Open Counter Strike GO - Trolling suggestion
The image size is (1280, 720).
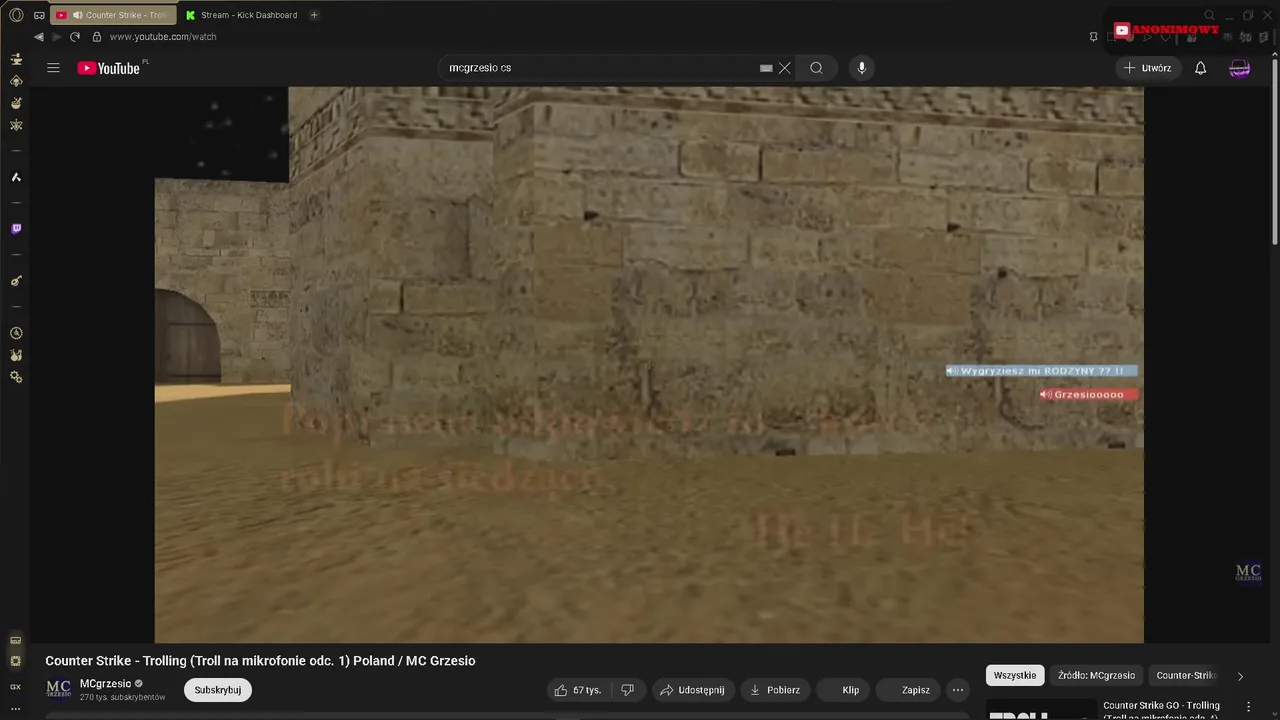1161,709
